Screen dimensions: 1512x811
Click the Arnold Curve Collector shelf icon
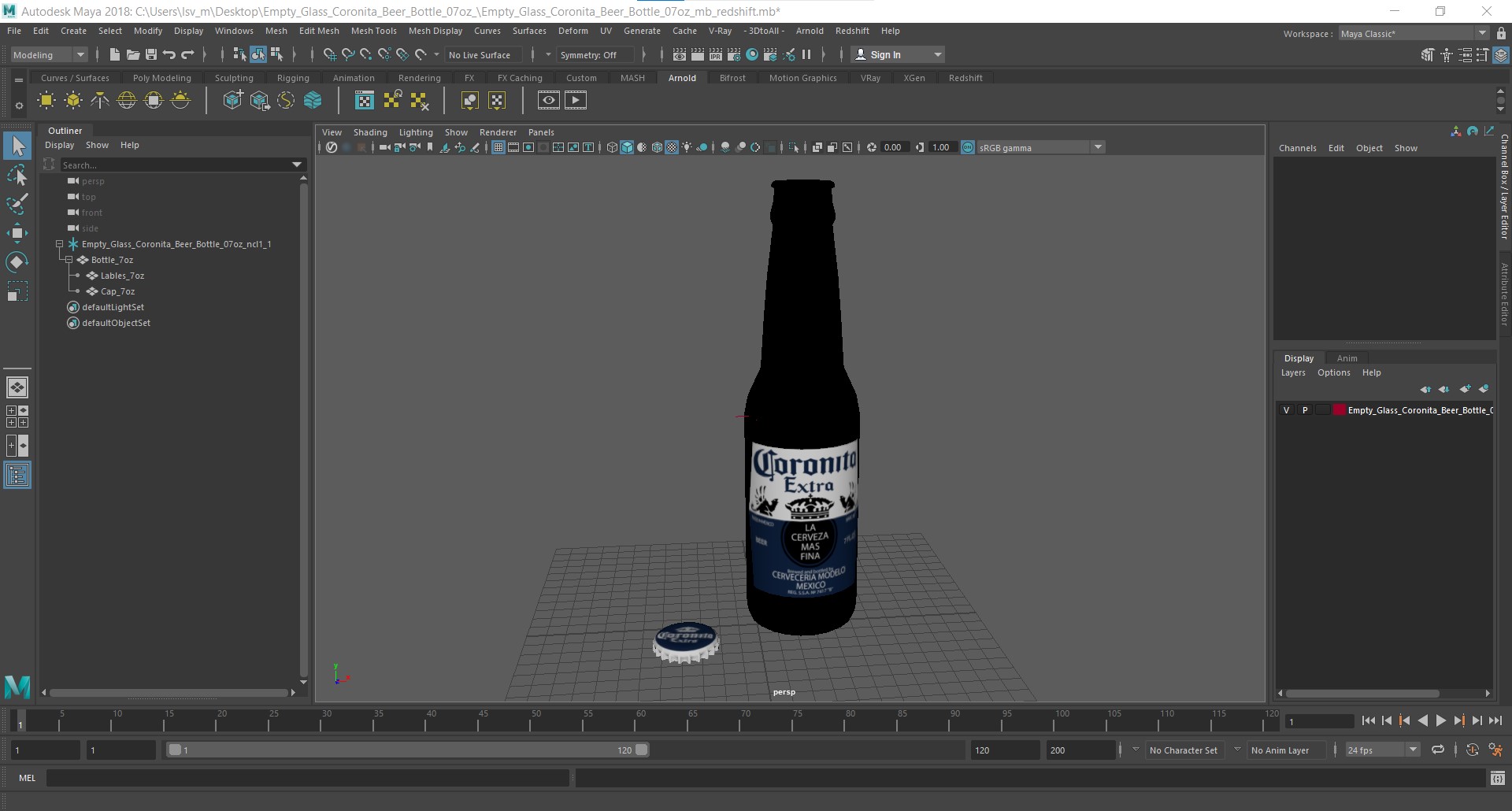286,100
